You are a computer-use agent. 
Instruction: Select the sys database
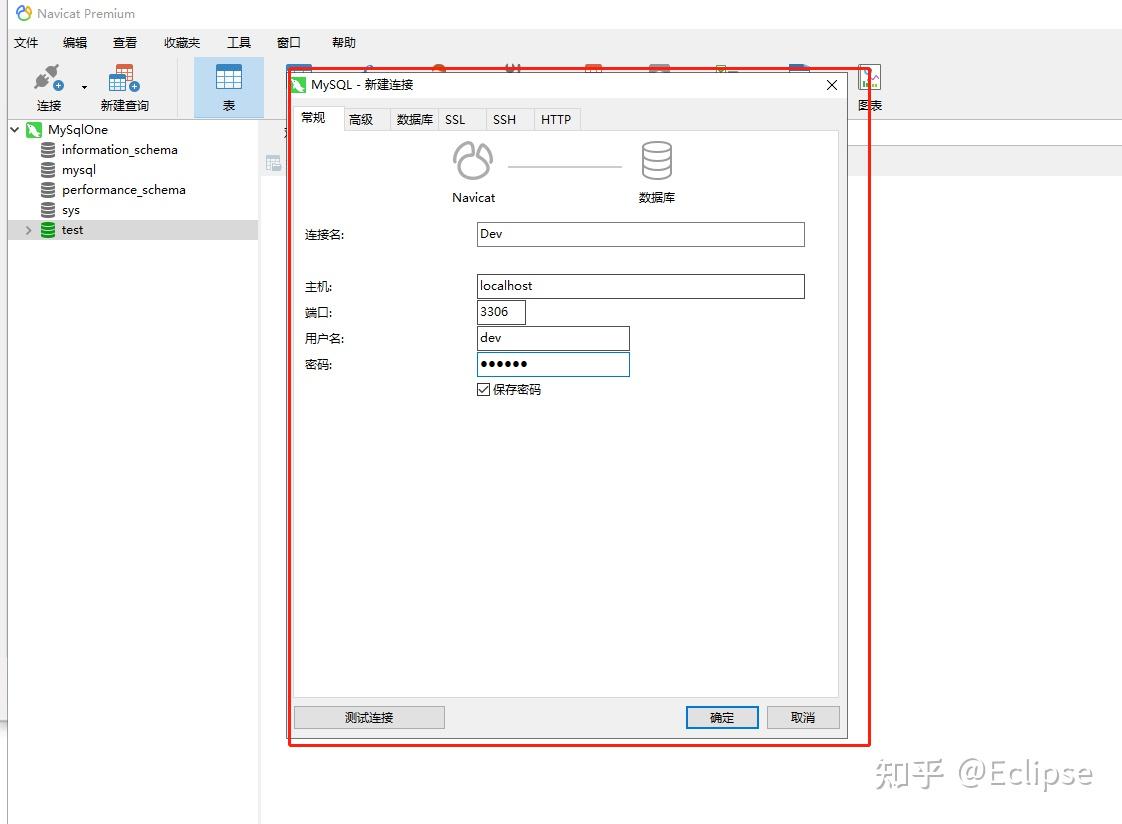pos(71,210)
